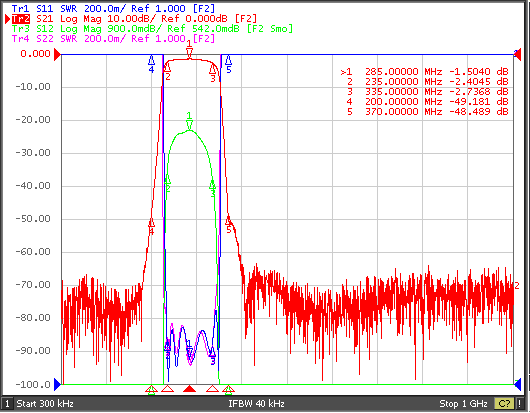The image size is (530, 413).
Task: Select marker row 285.00000 MHz -1.5040 dB
Action: [425, 72]
